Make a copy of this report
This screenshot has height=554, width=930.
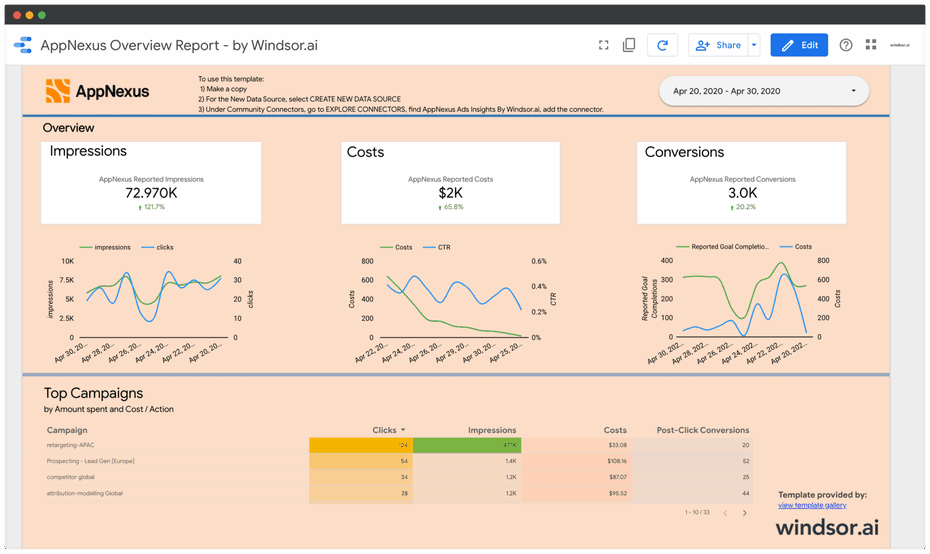[x=629, y=45]
